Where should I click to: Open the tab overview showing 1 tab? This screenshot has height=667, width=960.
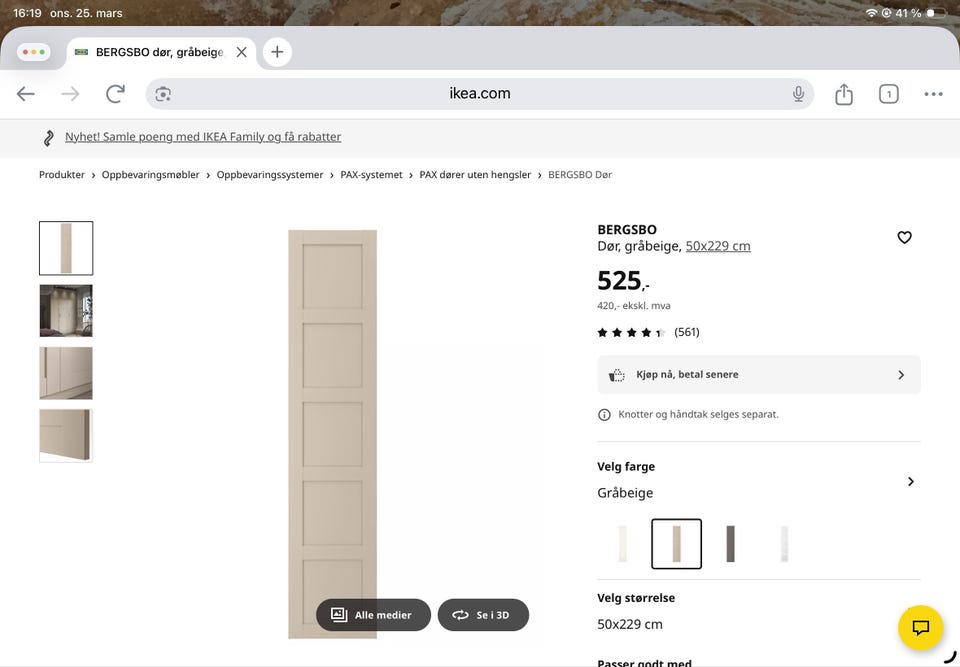[888, 93]
